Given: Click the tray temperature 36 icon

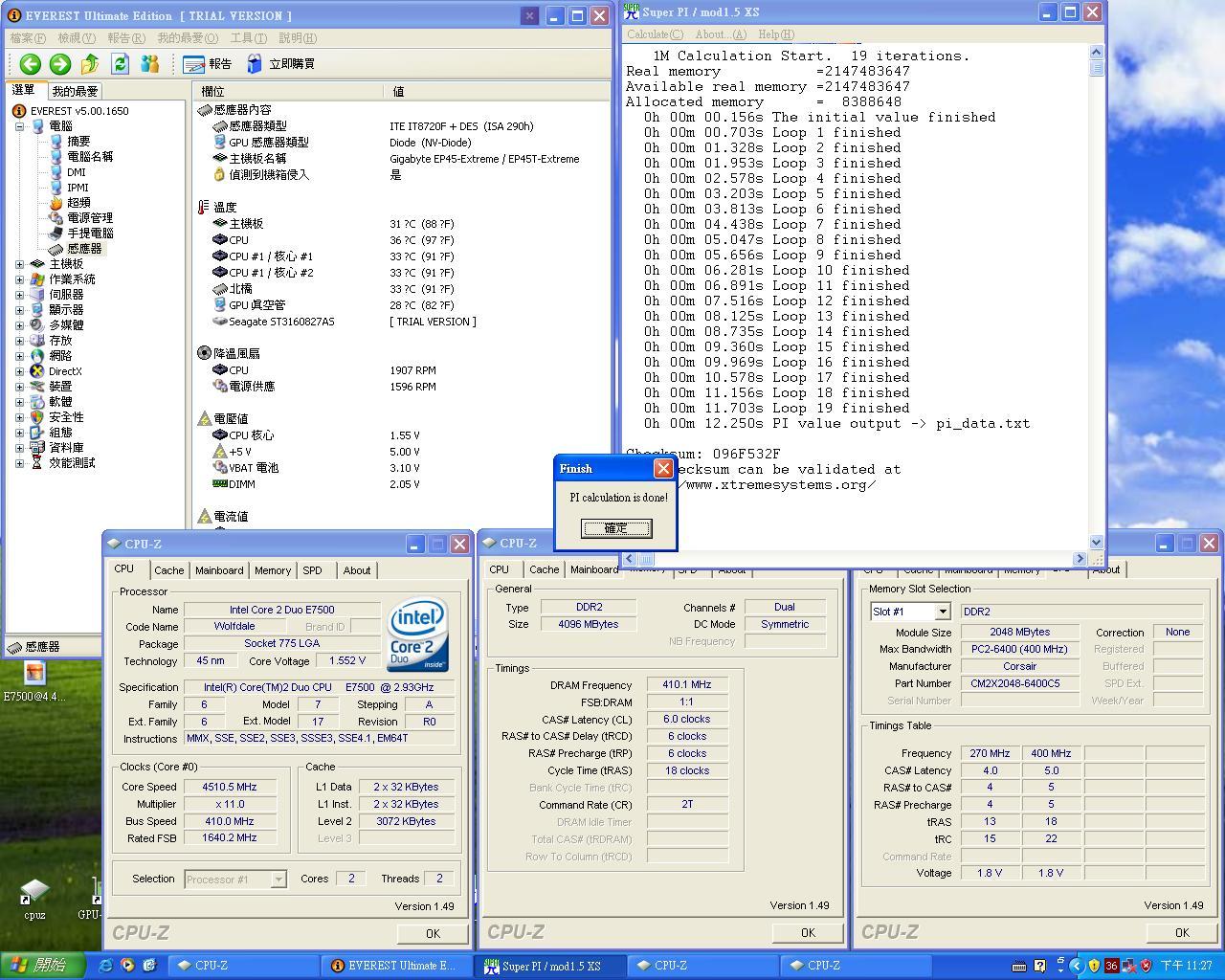Looking at the screenshot, I should pyautogui.click(x=1111, y=966).
